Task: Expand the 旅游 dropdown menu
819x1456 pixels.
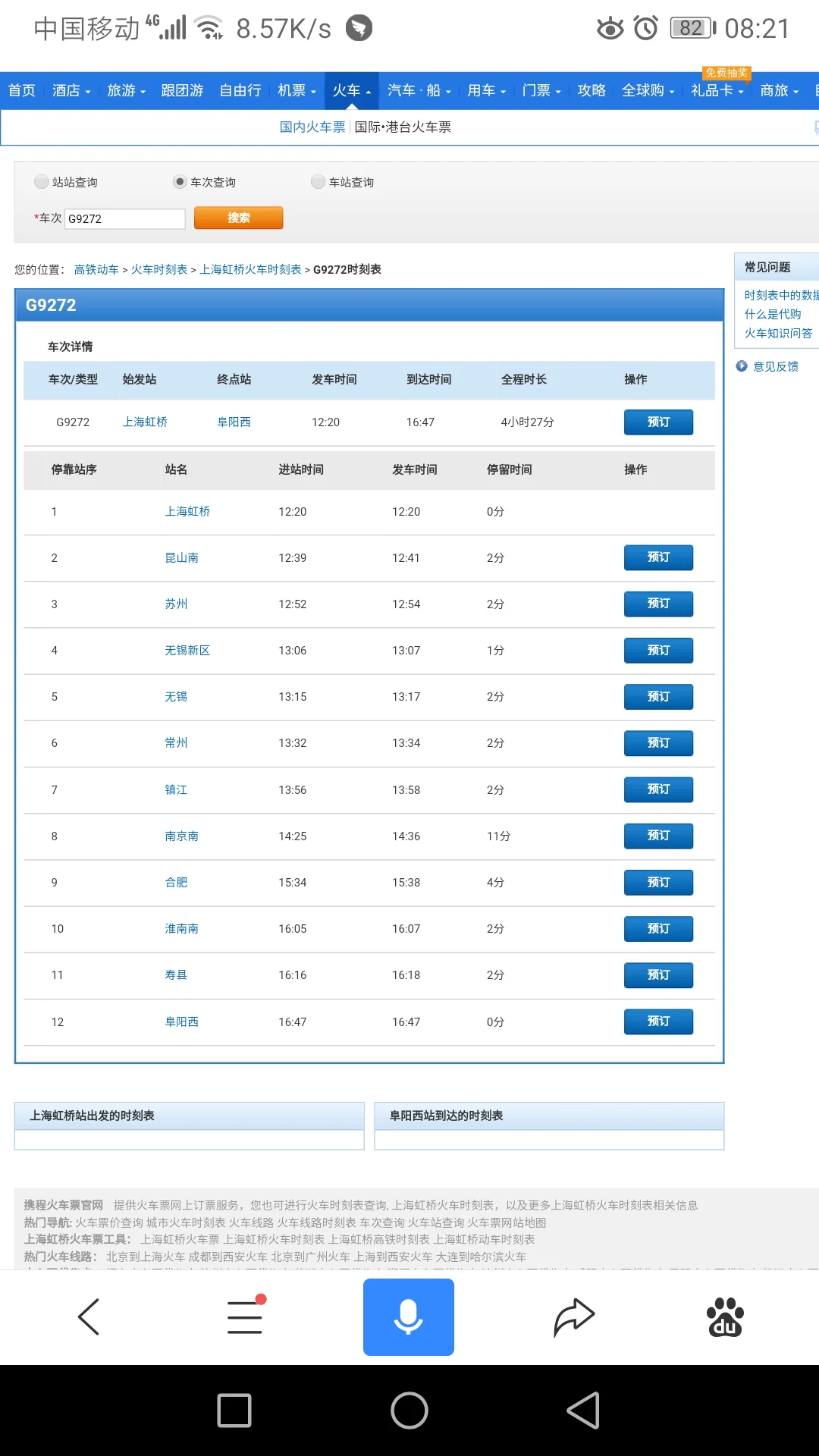Action: click(126, 90)
